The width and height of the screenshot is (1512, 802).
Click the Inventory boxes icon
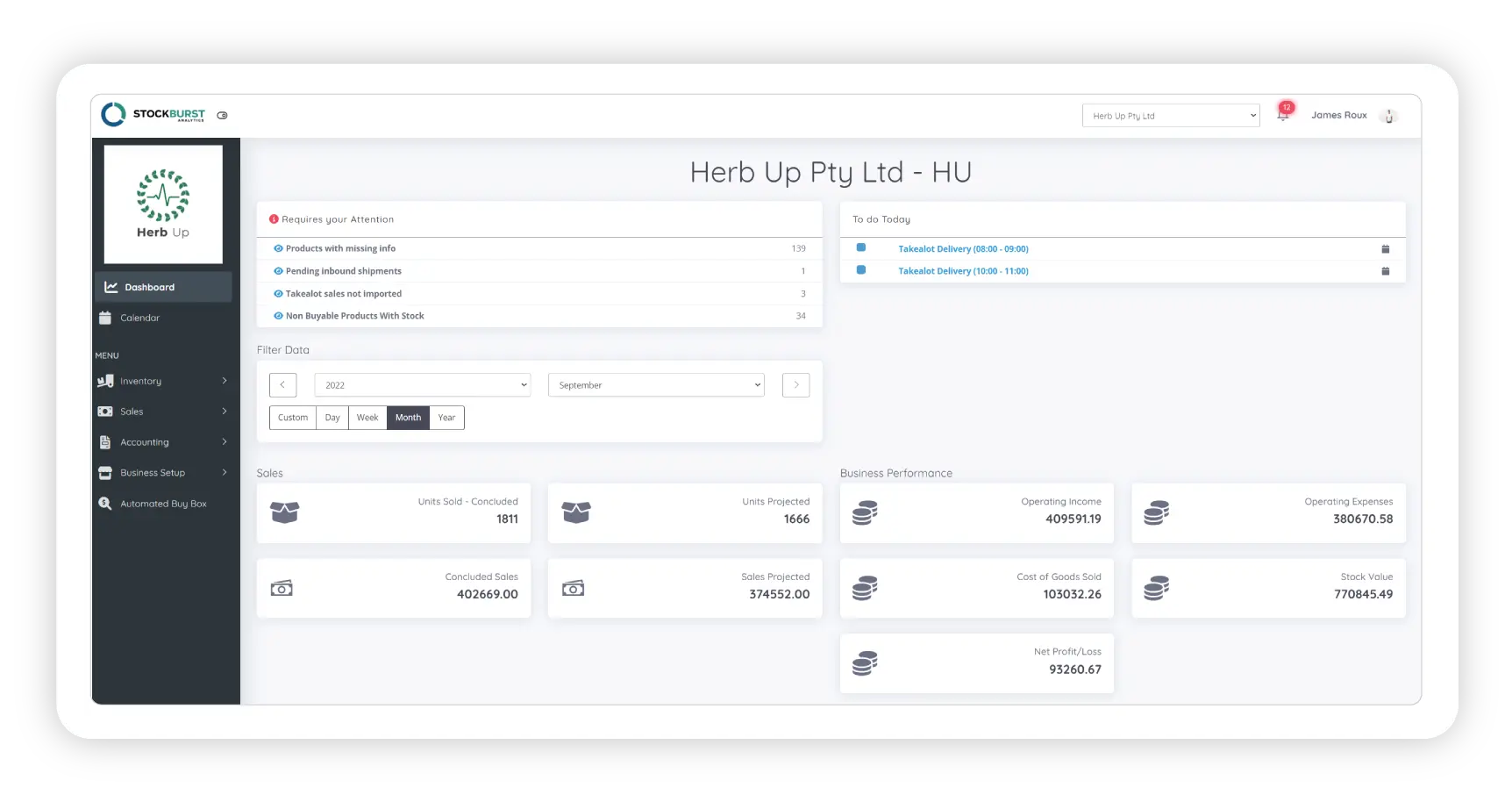[x=105, y=381]
